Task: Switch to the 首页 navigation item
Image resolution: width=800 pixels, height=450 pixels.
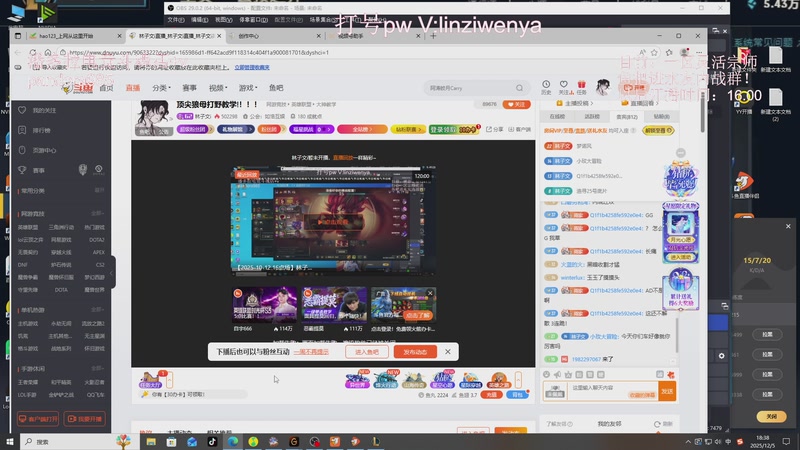Action: (x=106, y=88)
